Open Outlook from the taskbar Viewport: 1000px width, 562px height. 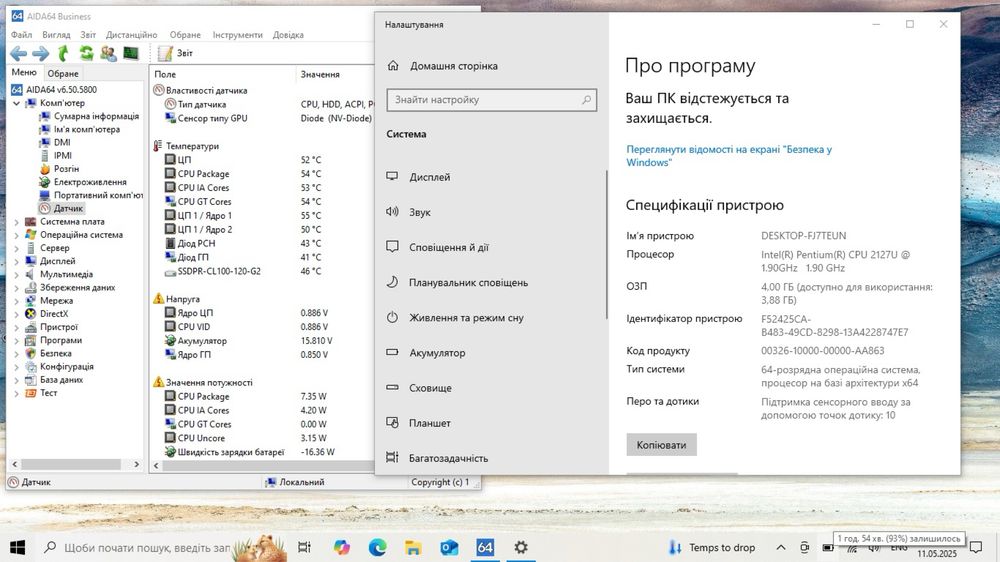pos(449,547)
